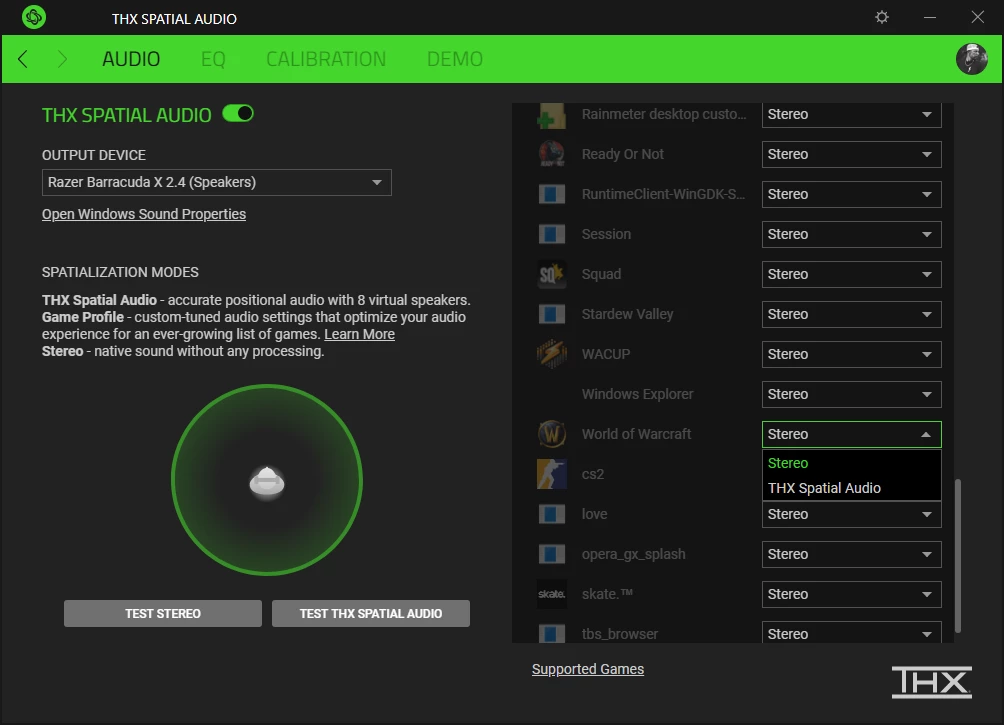
Task: Open skate. audio mode dropdown
Action: tap(852, 594)
